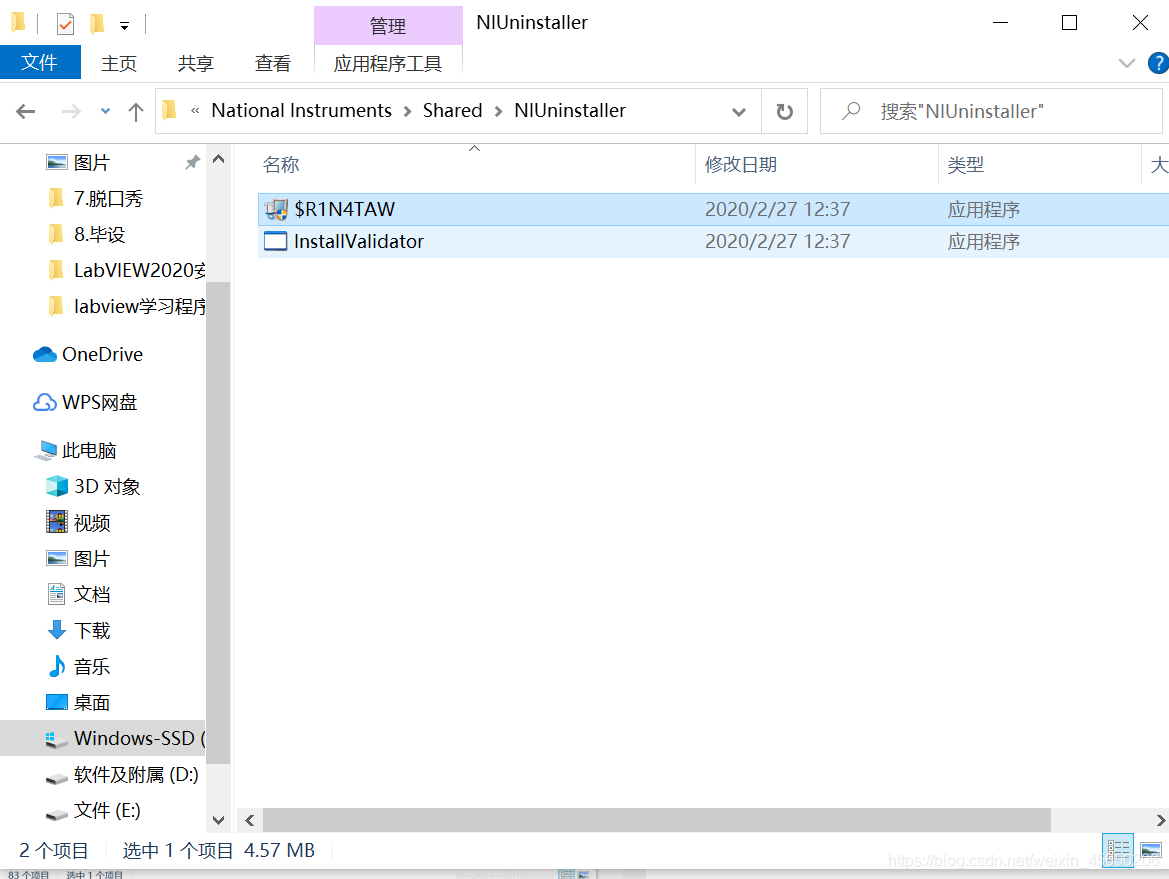Select the Windows-SSD drive
Image resolution: width=1169 pixels, height=879 pixels.
coord(103,738)
